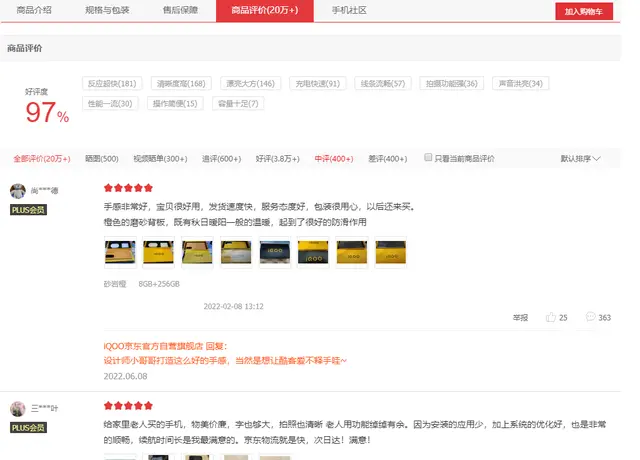640x460 pixels.
Task: Filter by tag 反应超快(181)
Action: point(112,83)
